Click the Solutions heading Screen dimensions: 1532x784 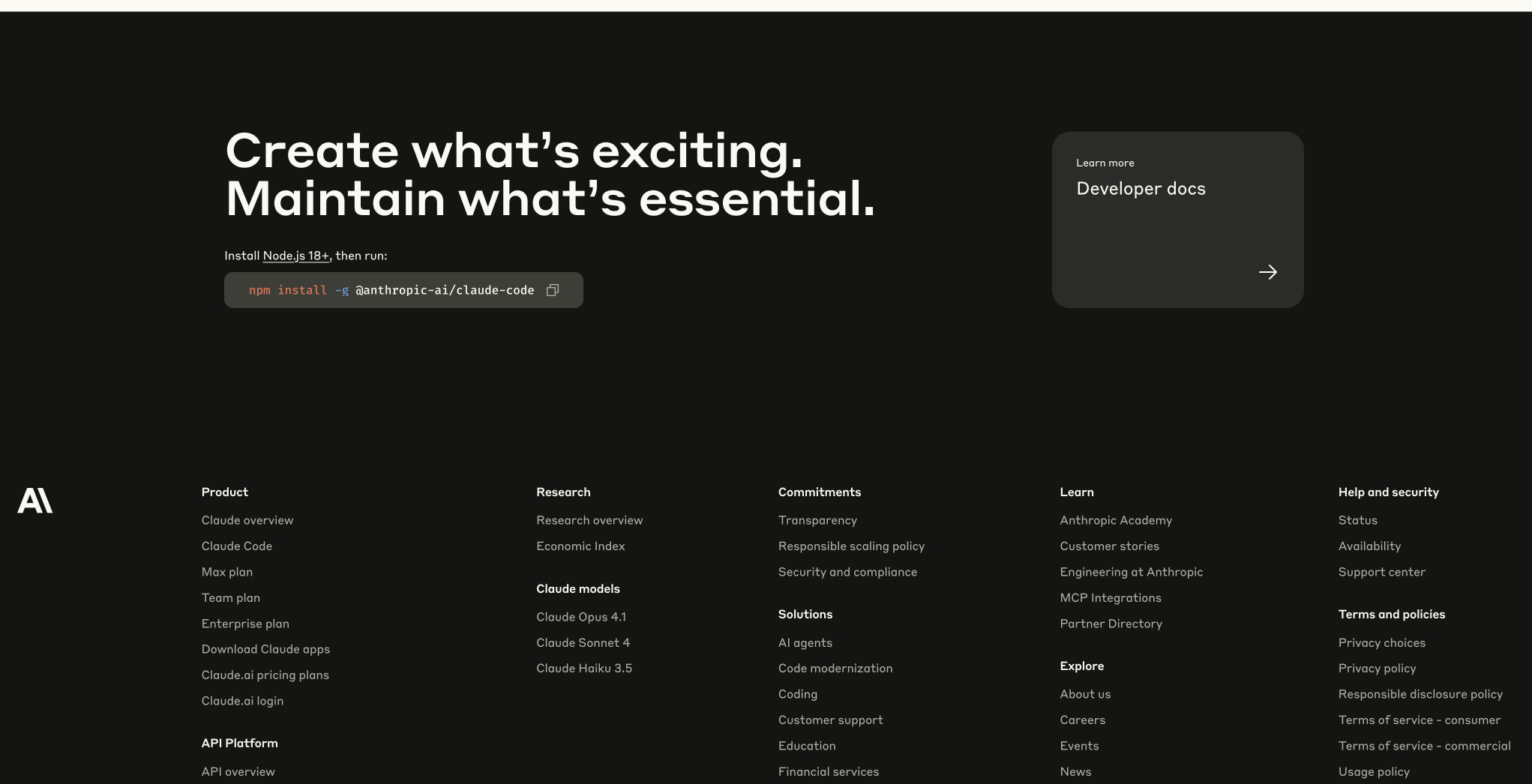click(x=805, y=614)
